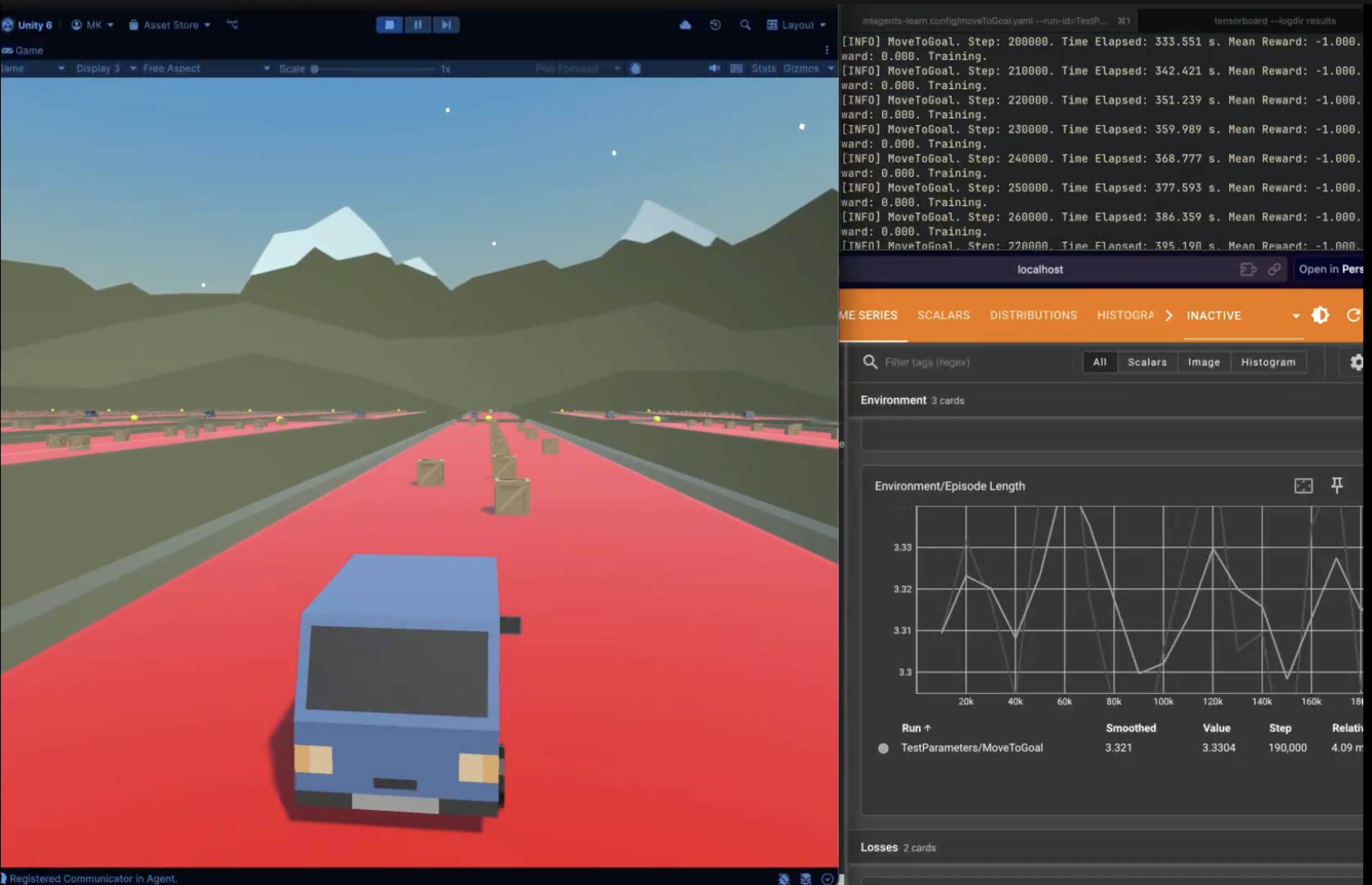Select the Histogram filter button
1372x885 pixels.
pos(1268,362)
